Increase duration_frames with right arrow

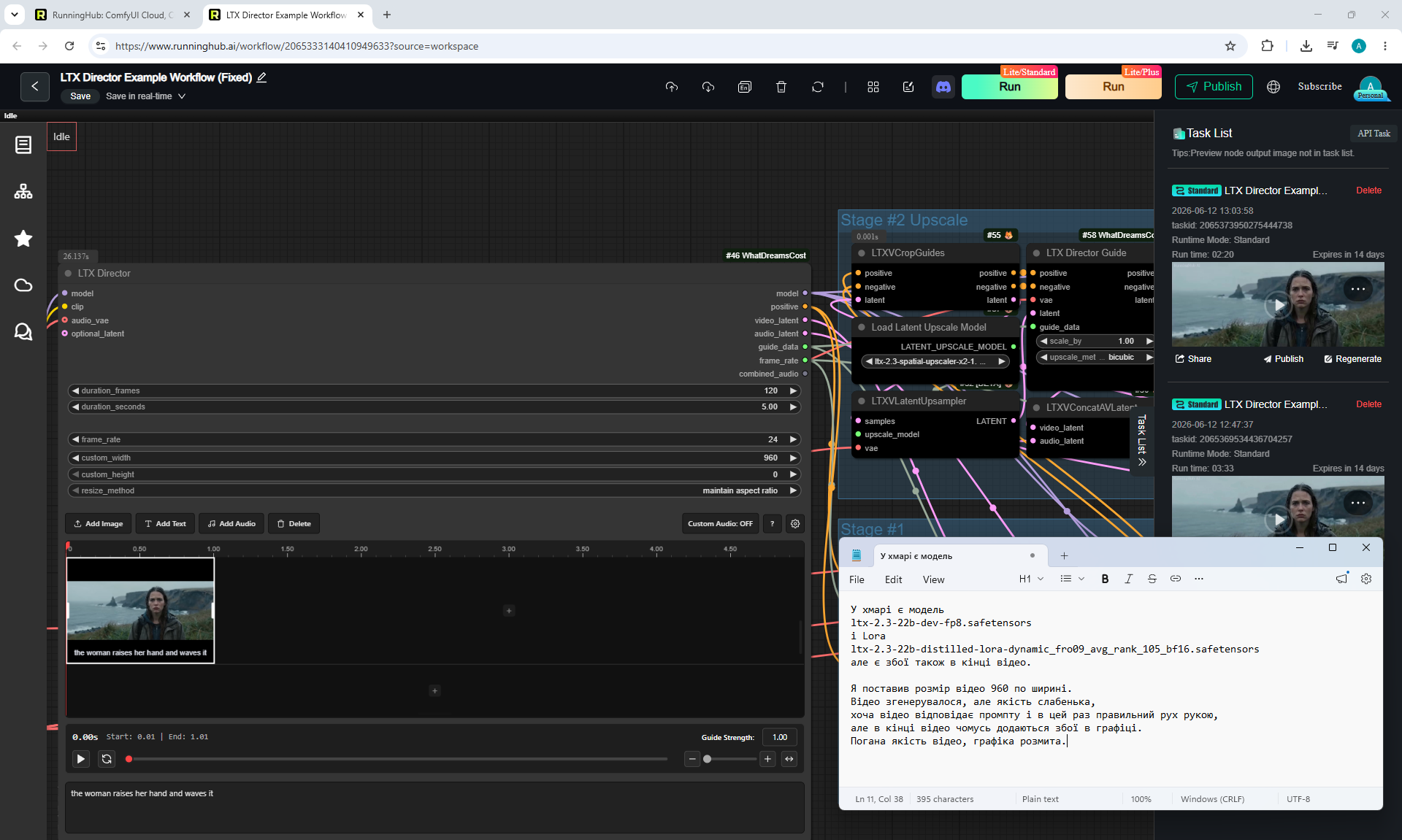tap(793, 390)
